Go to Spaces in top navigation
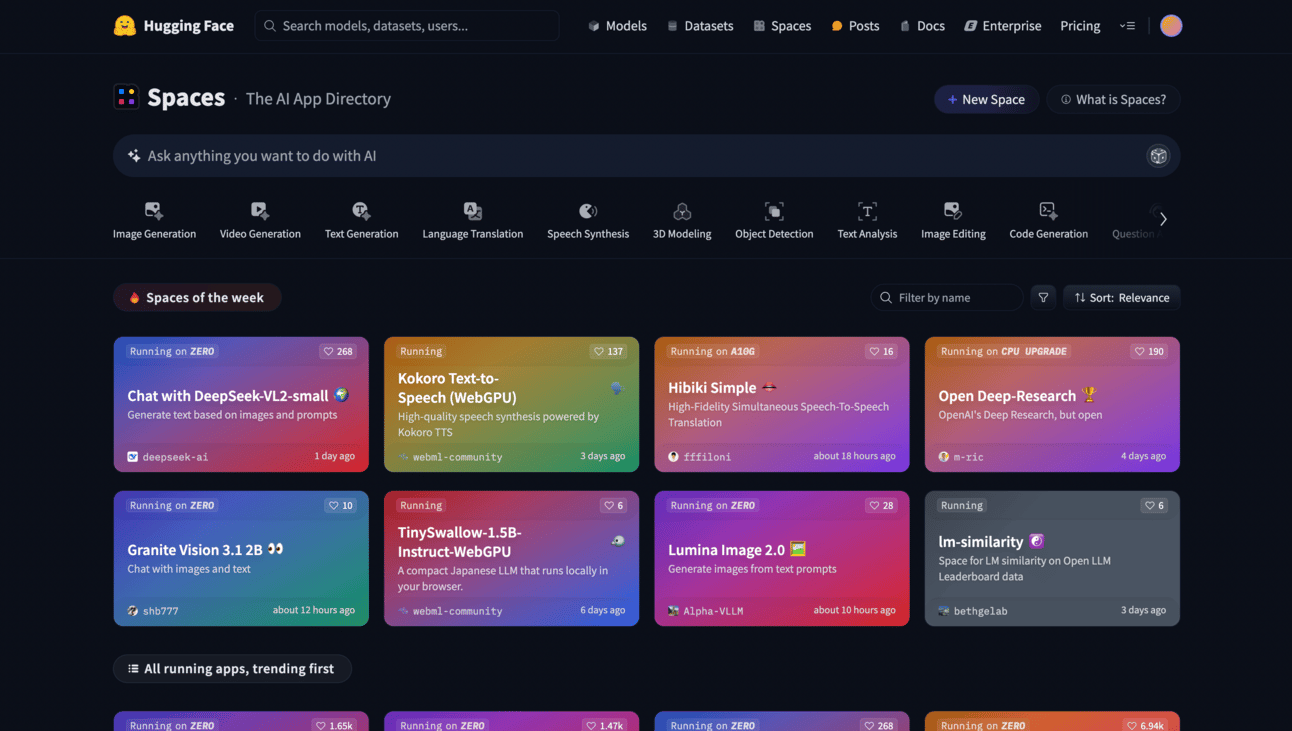Screen dimensions: 1292x731 point(782,26)
